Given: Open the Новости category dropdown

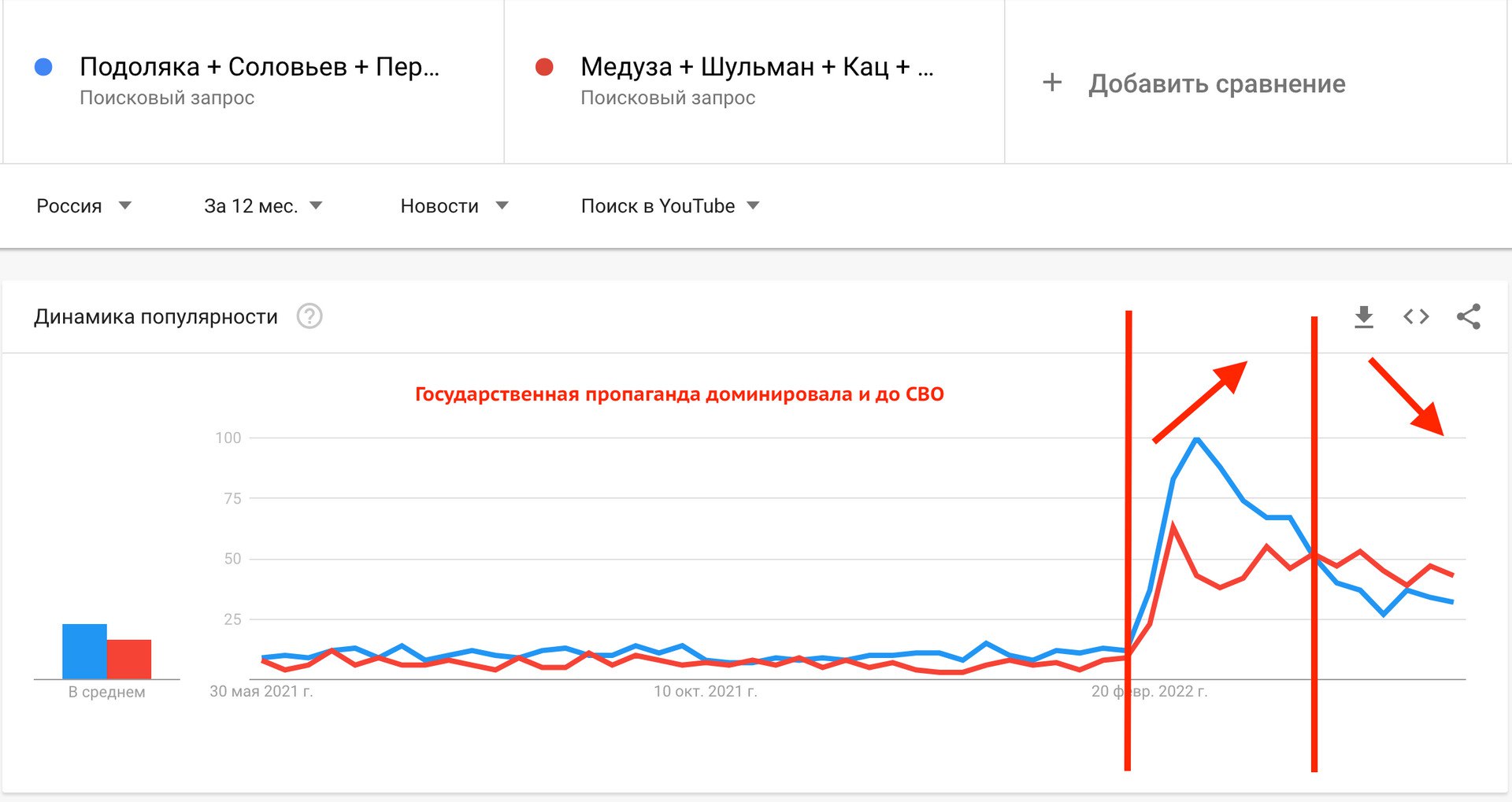Looking at the screenshot, I should pos(453,205).
